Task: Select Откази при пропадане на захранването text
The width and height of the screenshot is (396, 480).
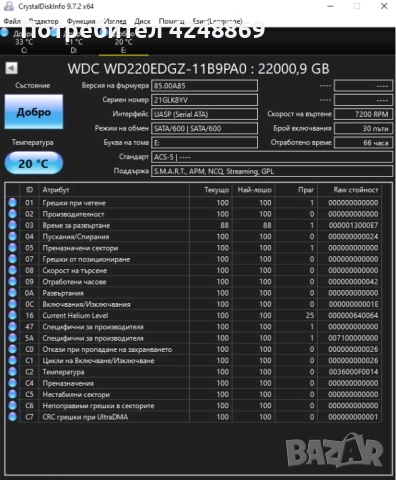Action: (107, 349)
